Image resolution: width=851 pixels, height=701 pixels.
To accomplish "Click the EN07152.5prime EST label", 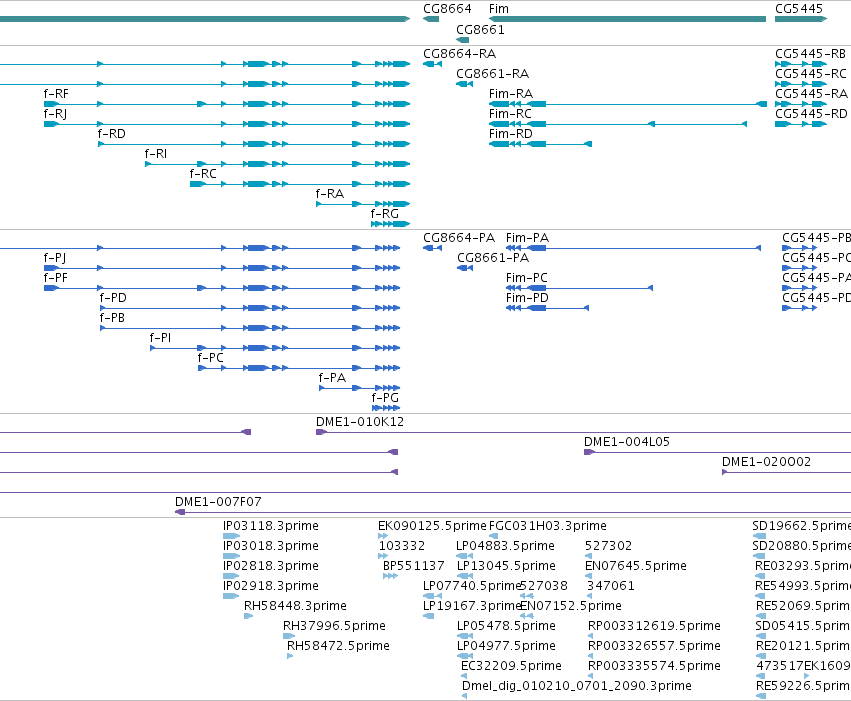I will (571, 607).
